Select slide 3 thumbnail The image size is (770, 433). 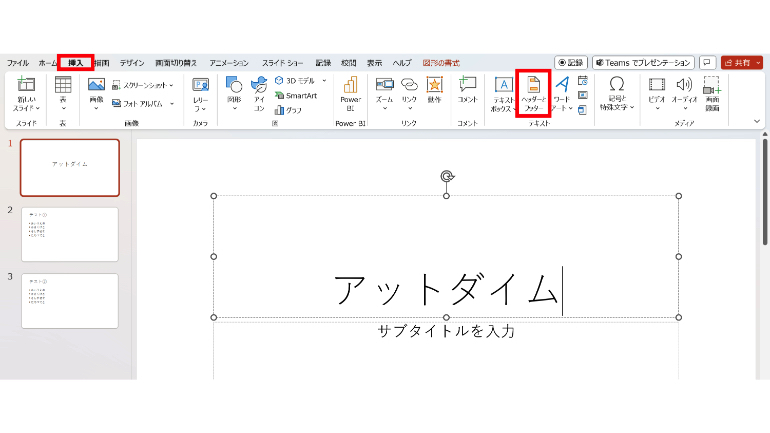tap(70, 300)
